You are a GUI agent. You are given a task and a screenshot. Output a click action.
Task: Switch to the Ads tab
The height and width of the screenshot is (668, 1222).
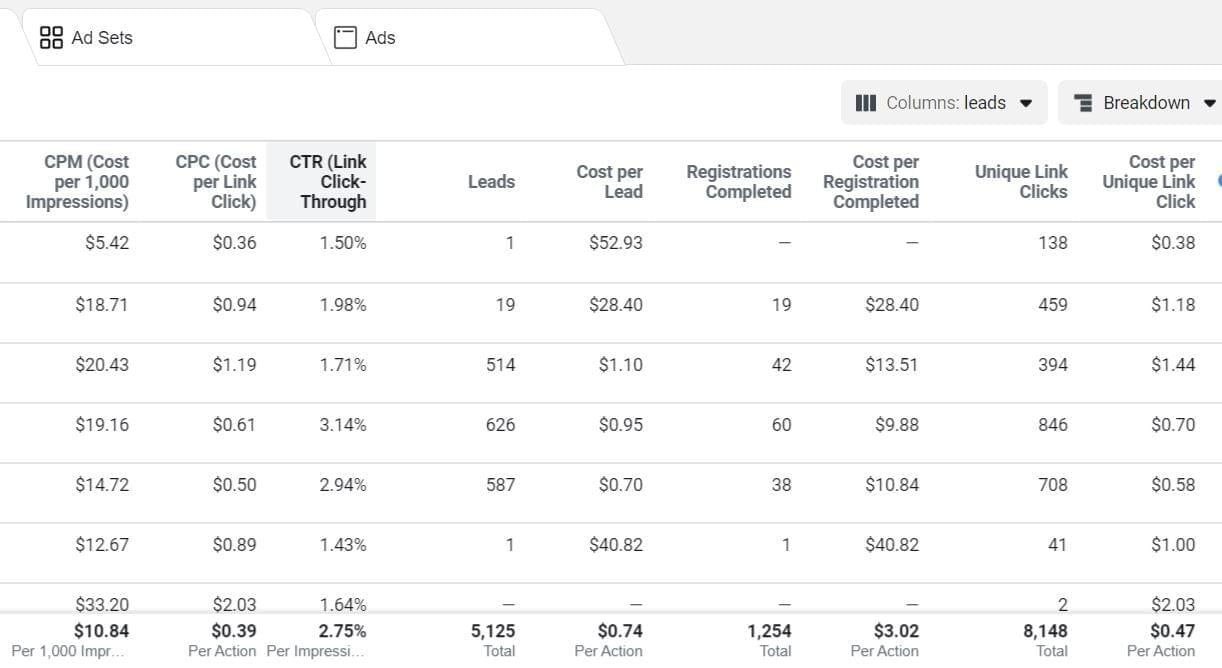tap(379, 38)
